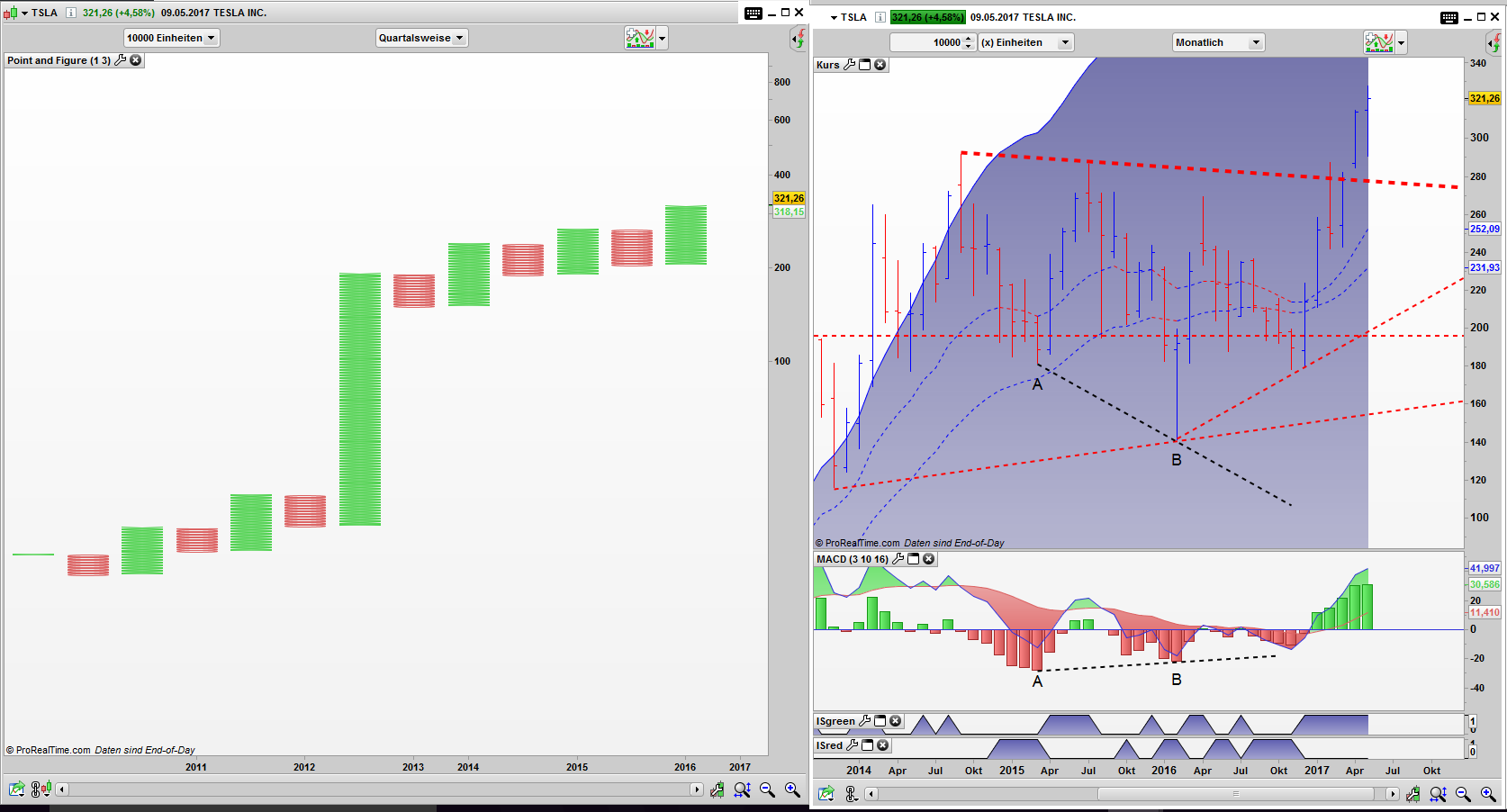Zoom out on the right chart

pyautogui.click(x=1463, y=794)
